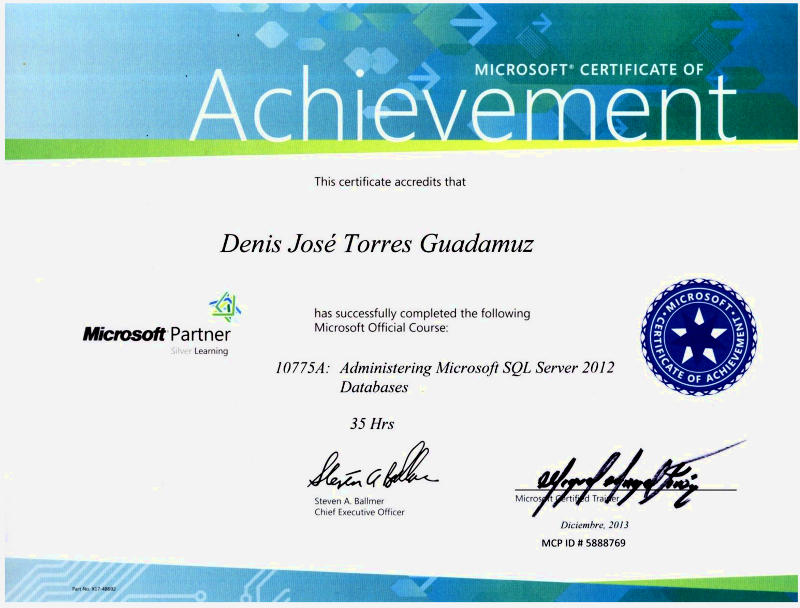Click "Administering Microsoft SQL Server 2012" title
This screenshot has height=608, width=800.
coord(477,367)
